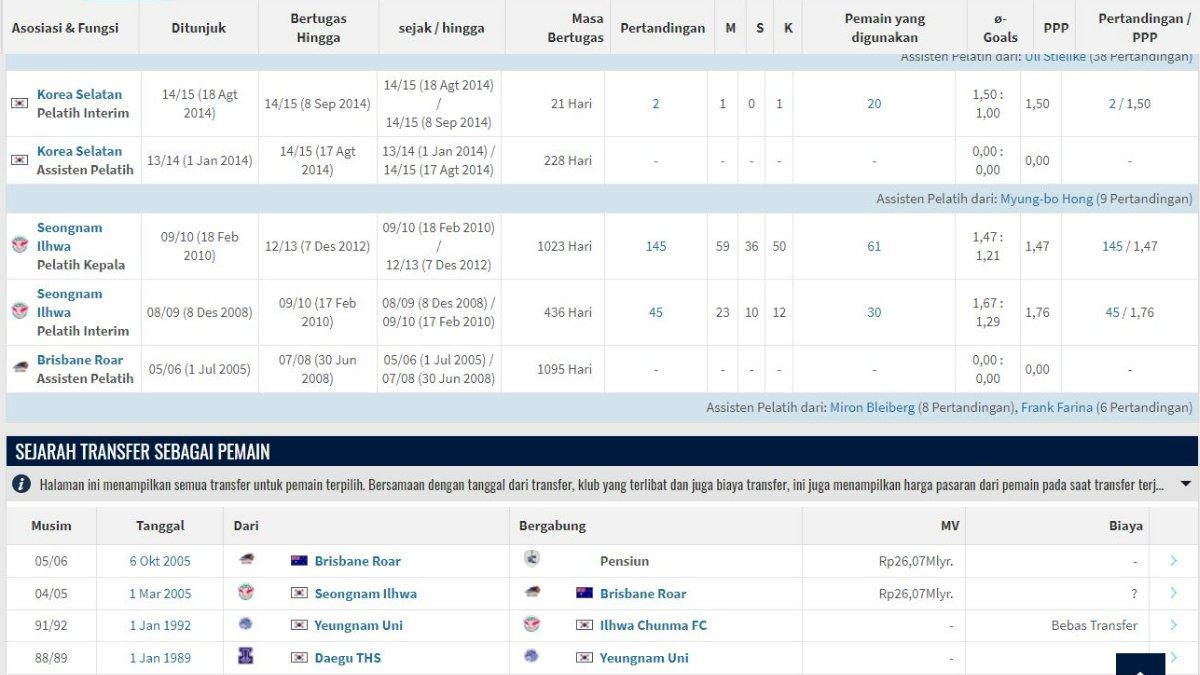1200x675 pixels.
Task: View the 20 players used by Korea Selatan
Action: [x=874, y=104]
